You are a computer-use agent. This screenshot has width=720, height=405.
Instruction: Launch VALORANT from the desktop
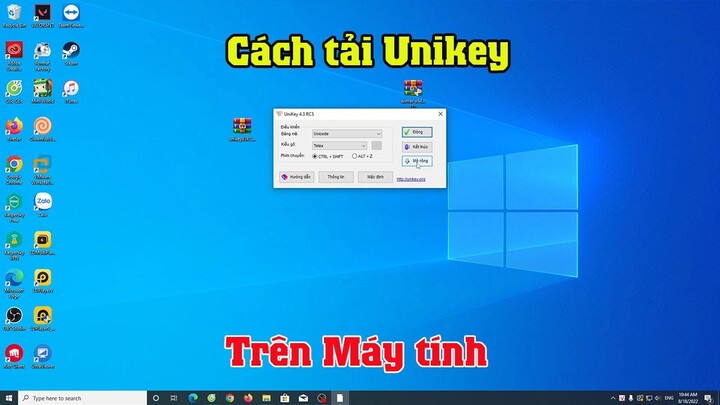[43, 16]
